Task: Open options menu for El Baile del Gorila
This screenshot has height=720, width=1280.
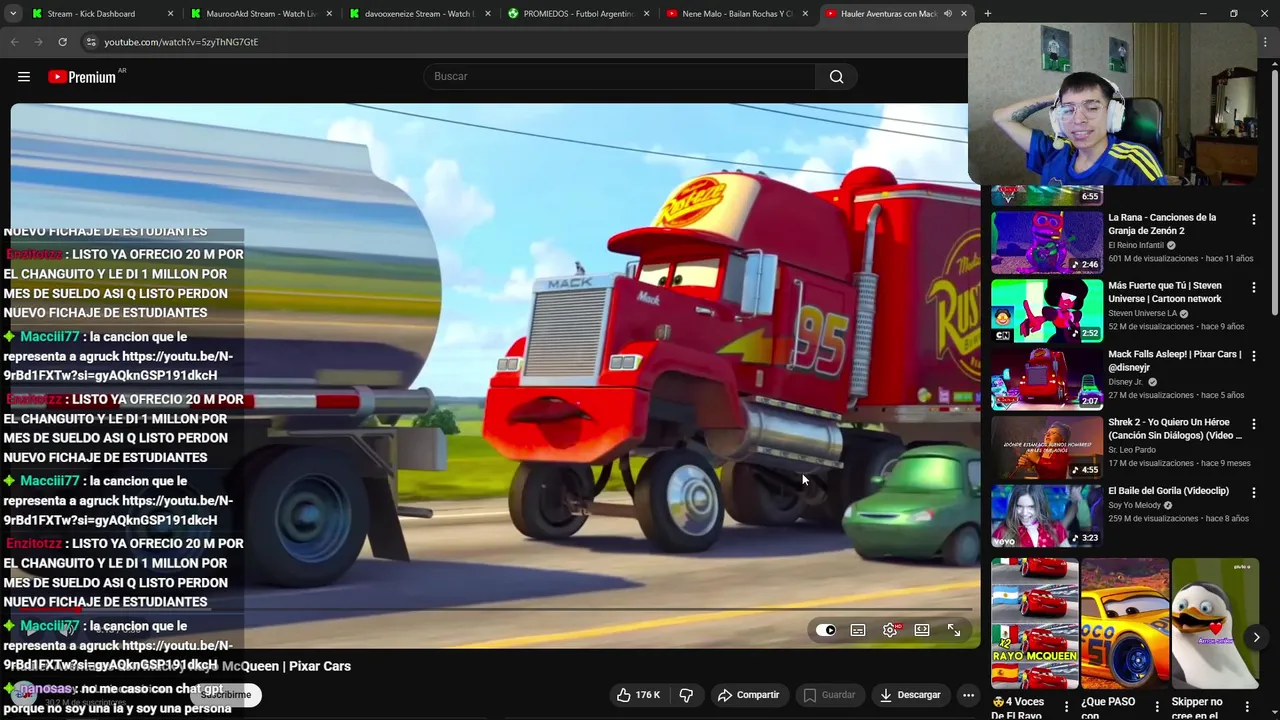Action: click(x=1254, y=492)
